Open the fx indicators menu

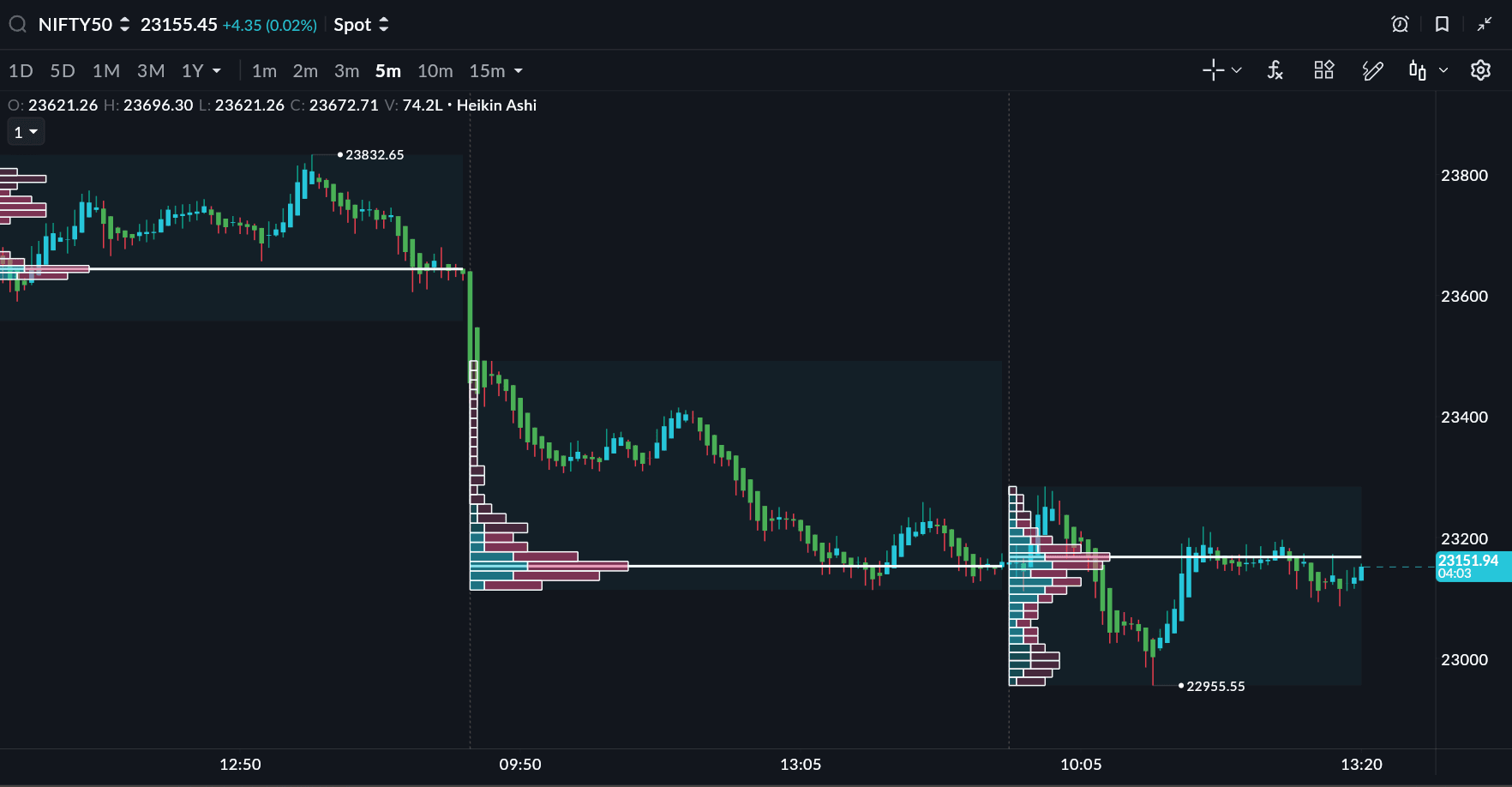[1275, 70]
